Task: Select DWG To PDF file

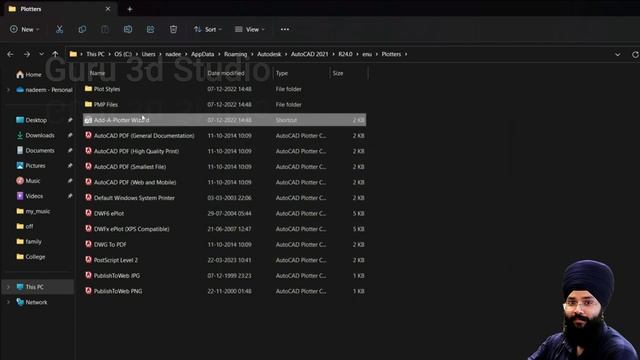Action: click(224, 244)
